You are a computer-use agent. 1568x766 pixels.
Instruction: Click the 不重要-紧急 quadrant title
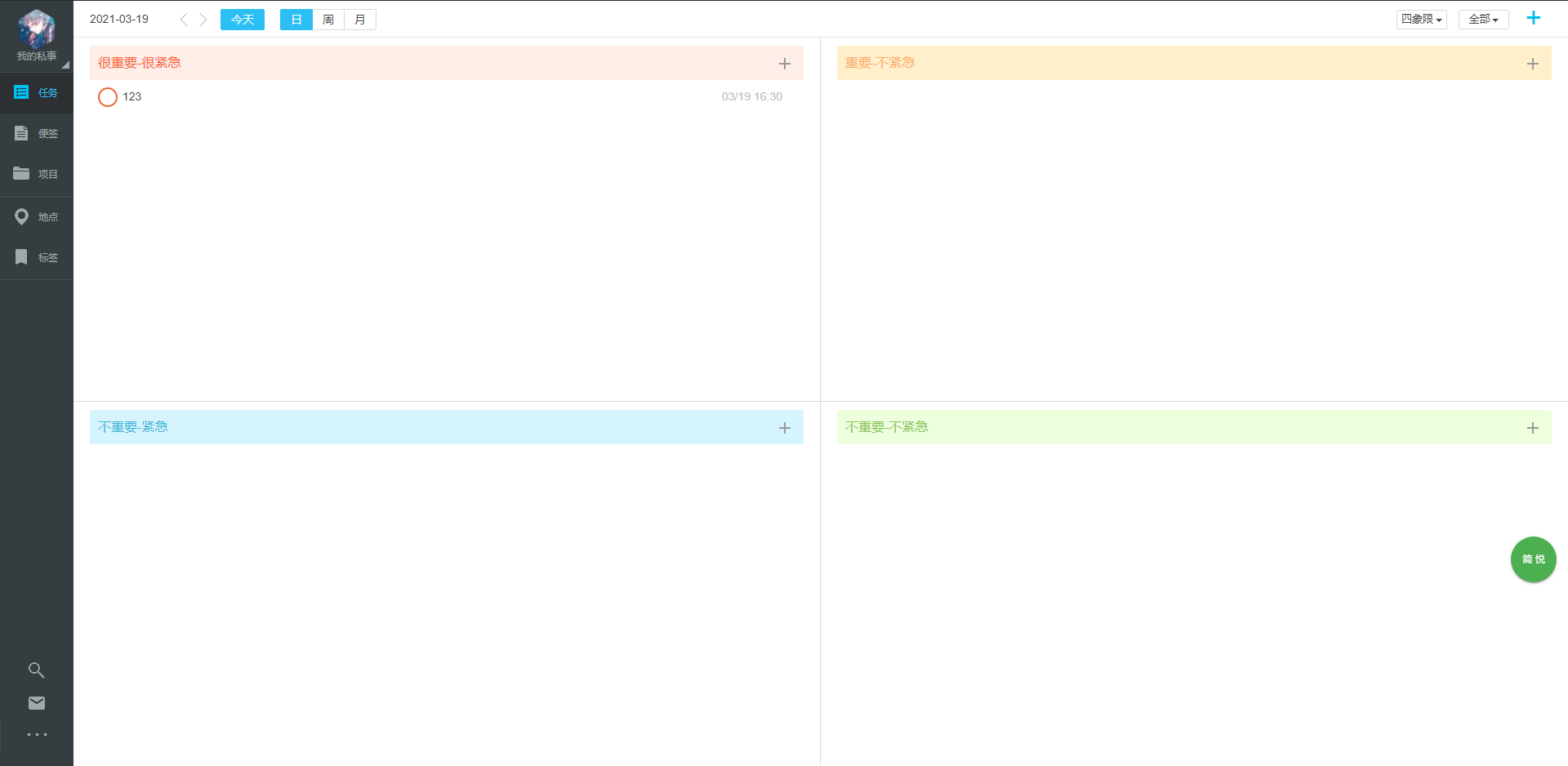click(133, 427)
